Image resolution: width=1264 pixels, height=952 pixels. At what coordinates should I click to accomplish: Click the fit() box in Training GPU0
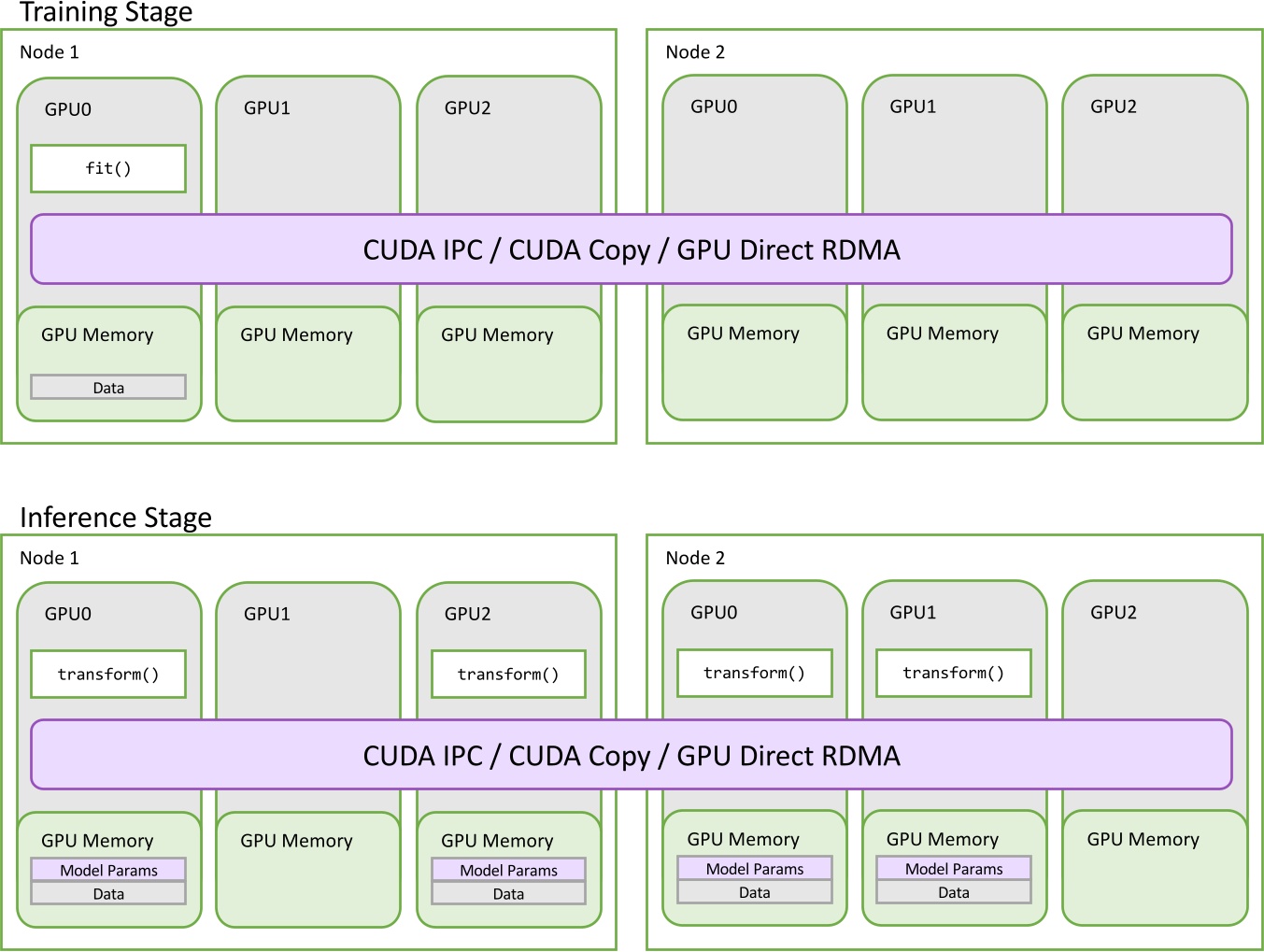[108, 169]
